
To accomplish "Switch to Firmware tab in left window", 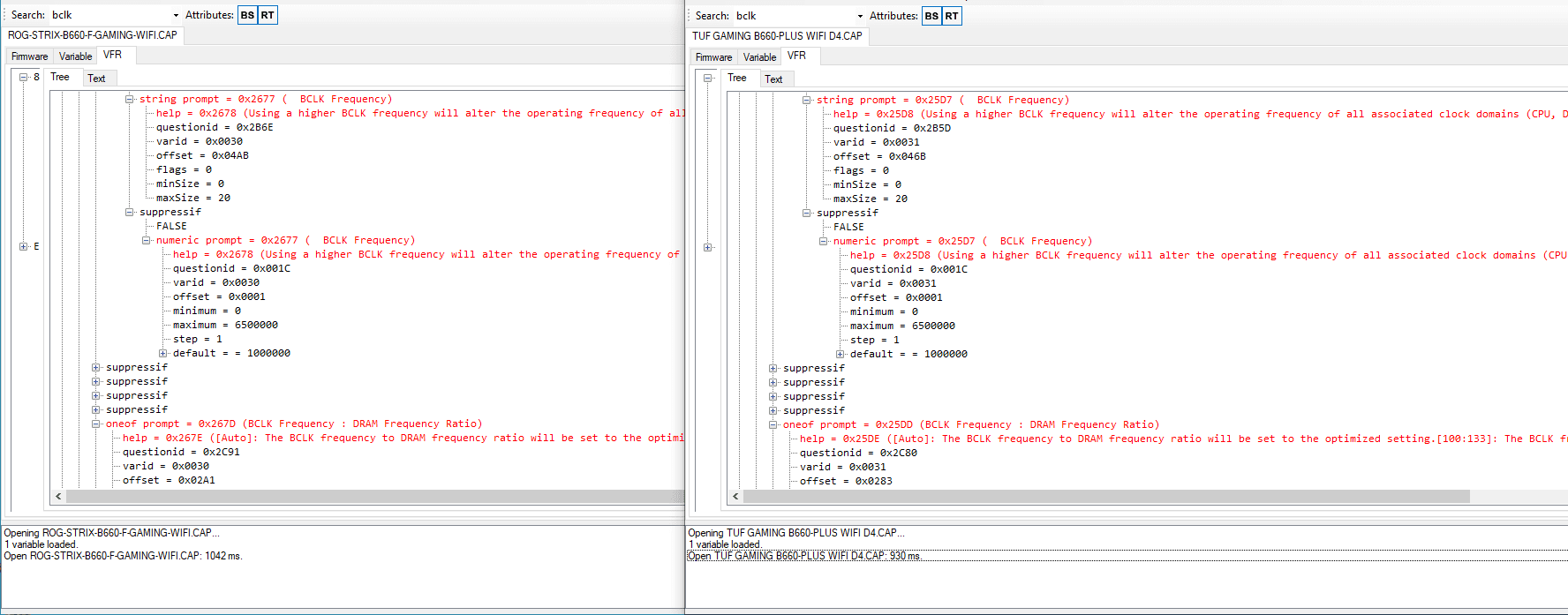I will pos(30,56).
